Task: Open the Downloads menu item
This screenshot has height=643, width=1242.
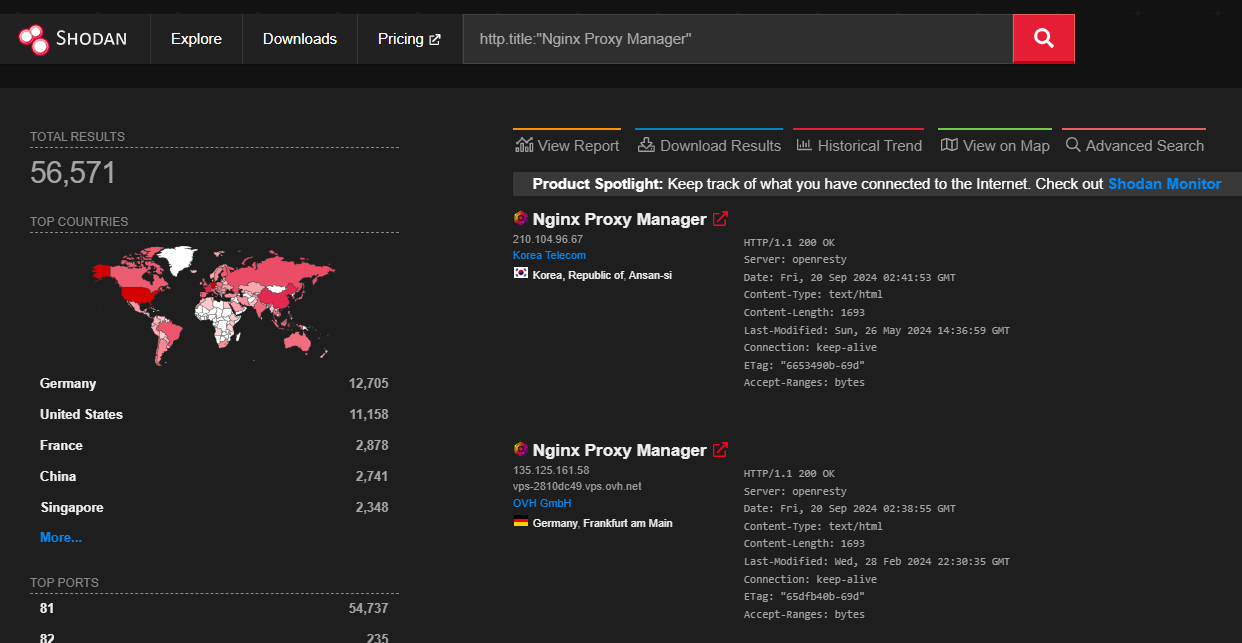Action: (300, 39)
